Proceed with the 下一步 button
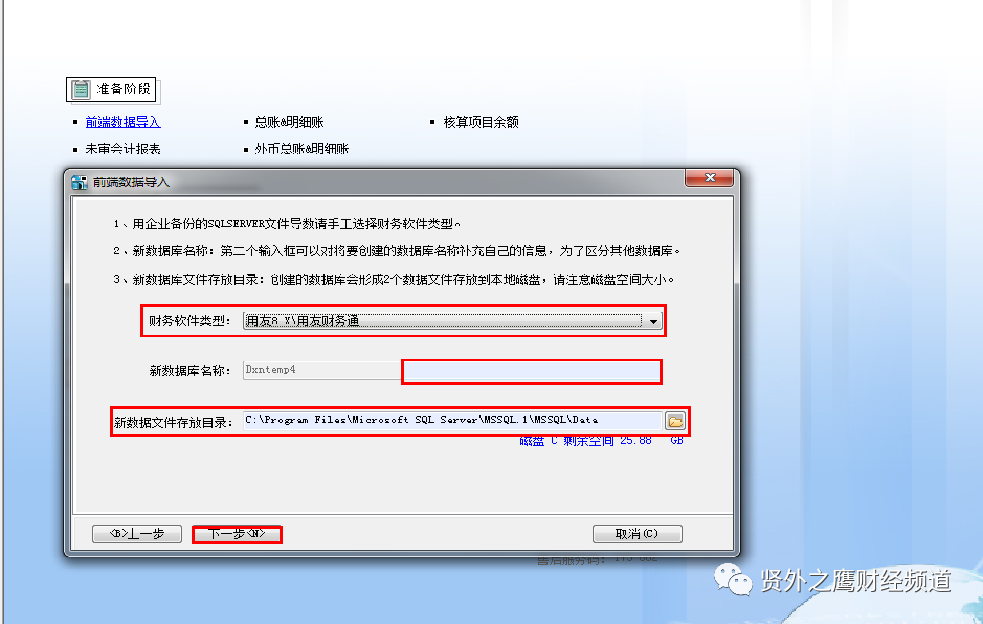 coord(237,534)
